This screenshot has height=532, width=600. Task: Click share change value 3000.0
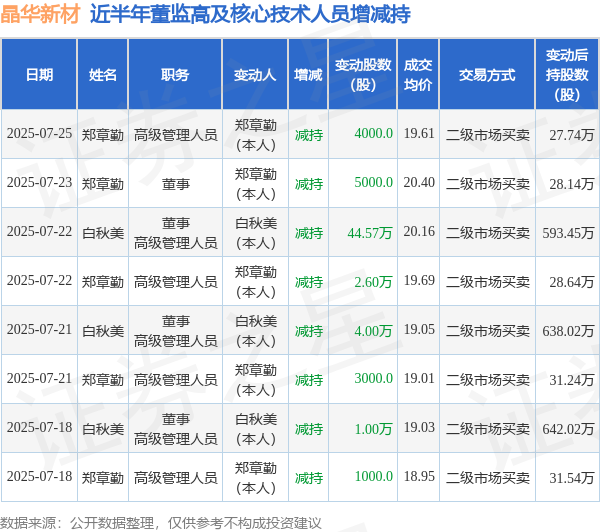(x=373, y=379)
